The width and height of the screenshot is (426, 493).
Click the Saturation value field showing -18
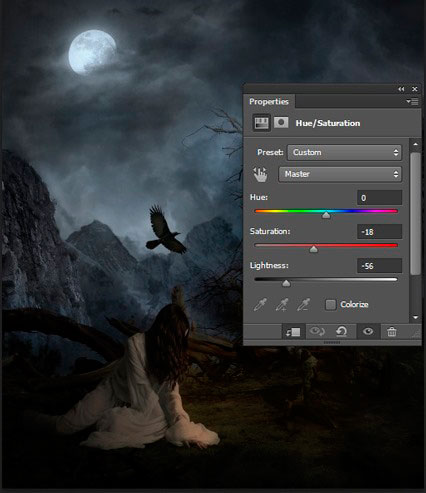coord(380,232)
